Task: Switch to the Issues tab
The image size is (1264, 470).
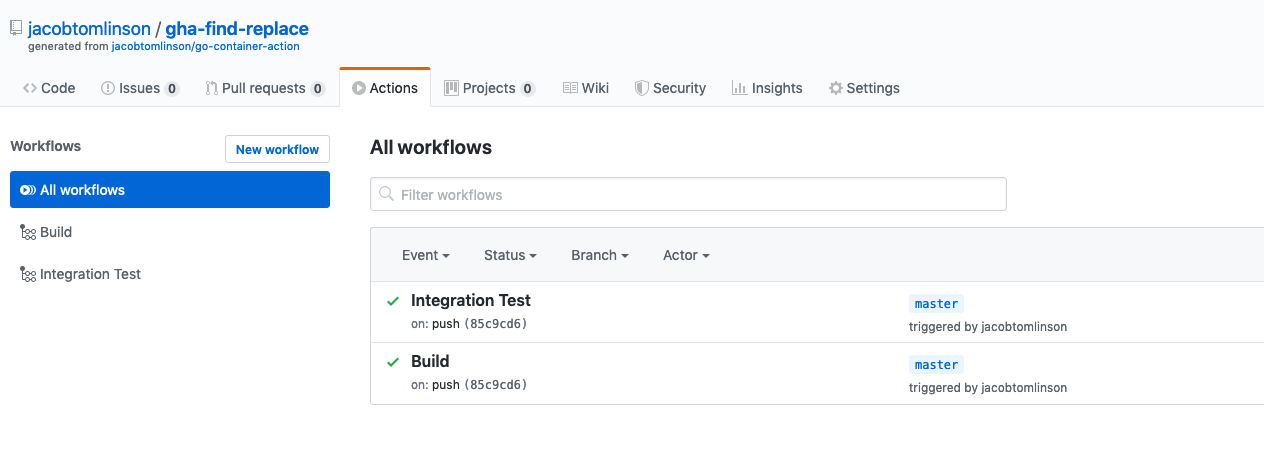Action: point(140,88)
